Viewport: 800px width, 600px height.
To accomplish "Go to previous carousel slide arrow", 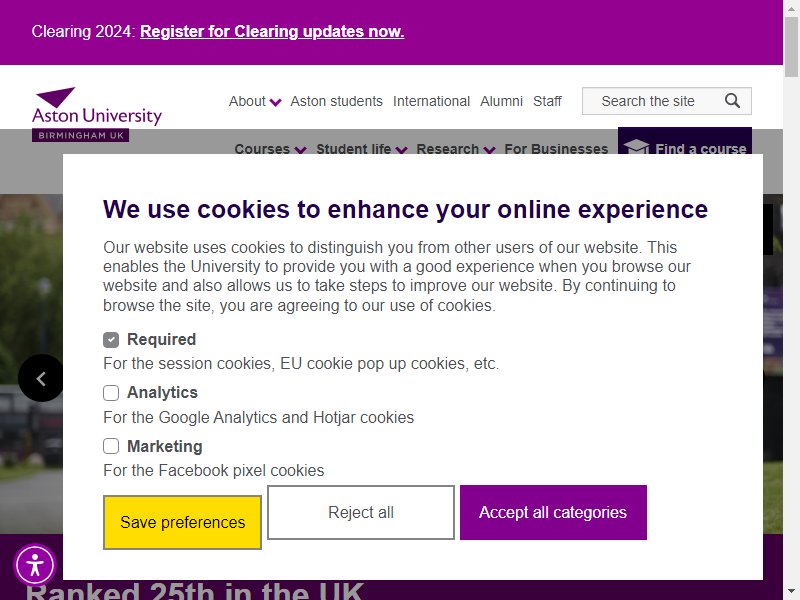I will 41,378.
